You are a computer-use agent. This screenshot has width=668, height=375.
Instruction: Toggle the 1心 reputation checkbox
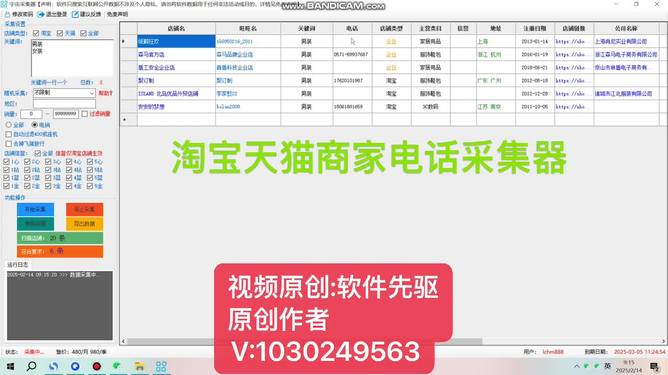click(6, 162)
